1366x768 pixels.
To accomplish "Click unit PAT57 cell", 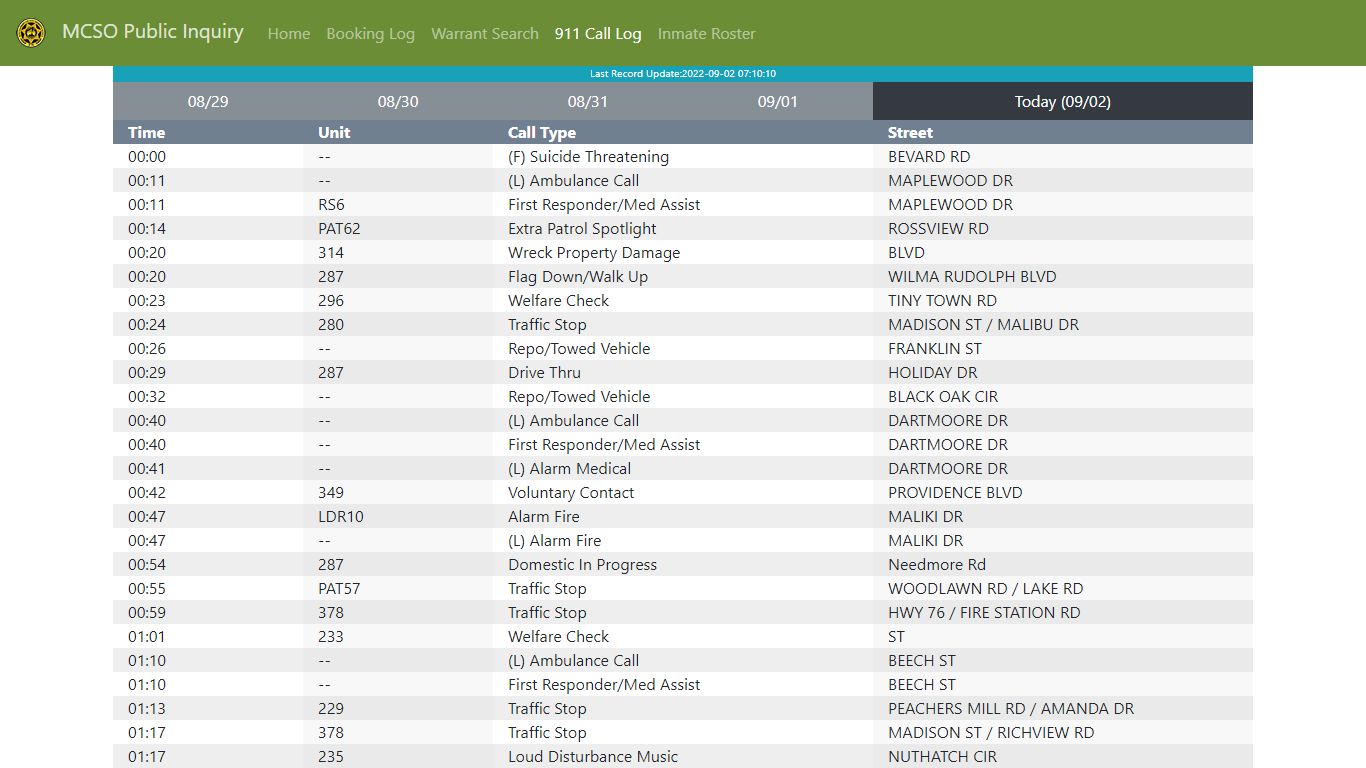I will click(398, 588).
